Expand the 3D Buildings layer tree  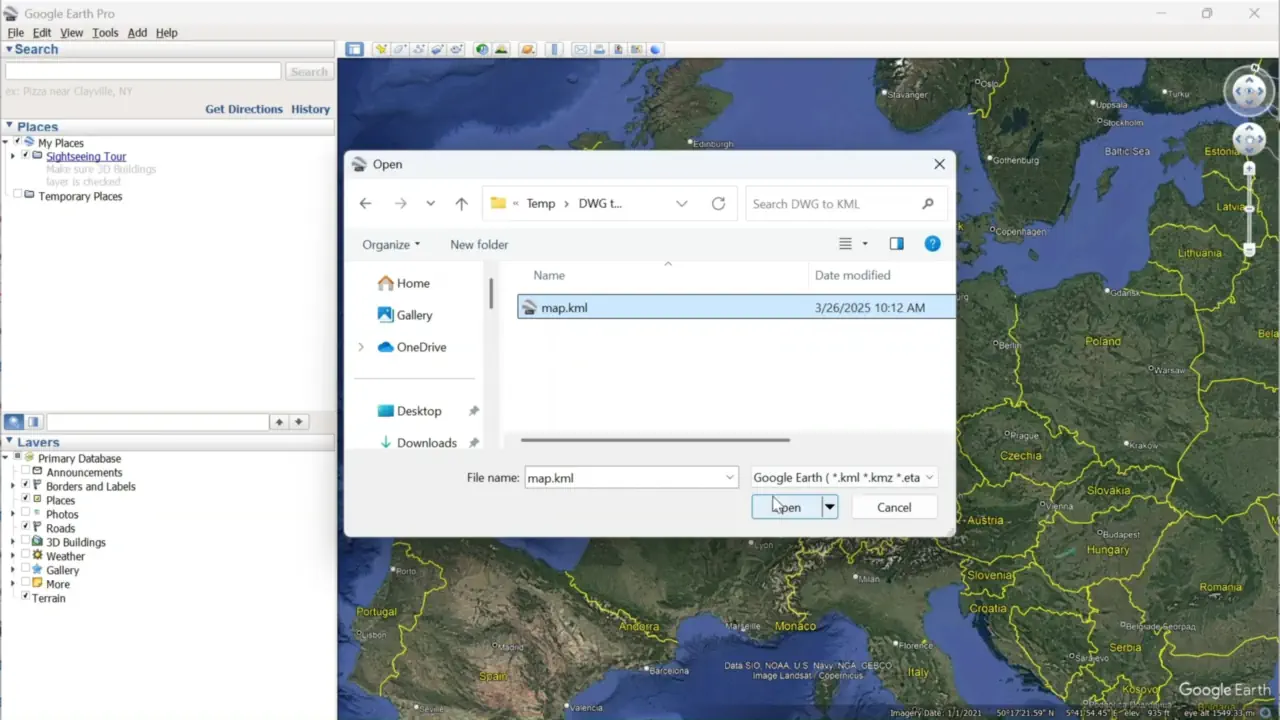tap(13, 542)
